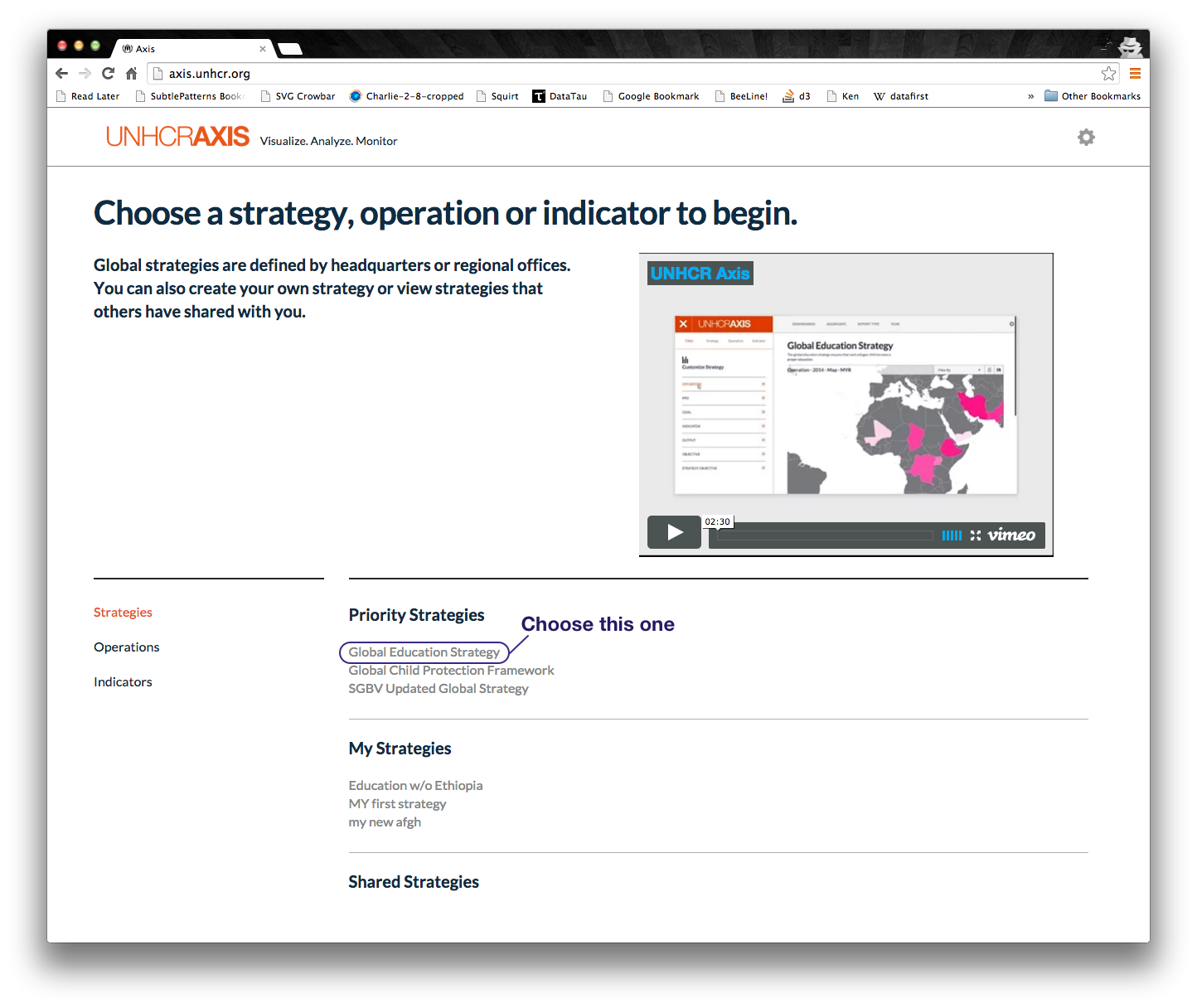This screenshot has height=1008, width=1197.
Task: Click the incognito spy icon
Action: pos(1131,46)
